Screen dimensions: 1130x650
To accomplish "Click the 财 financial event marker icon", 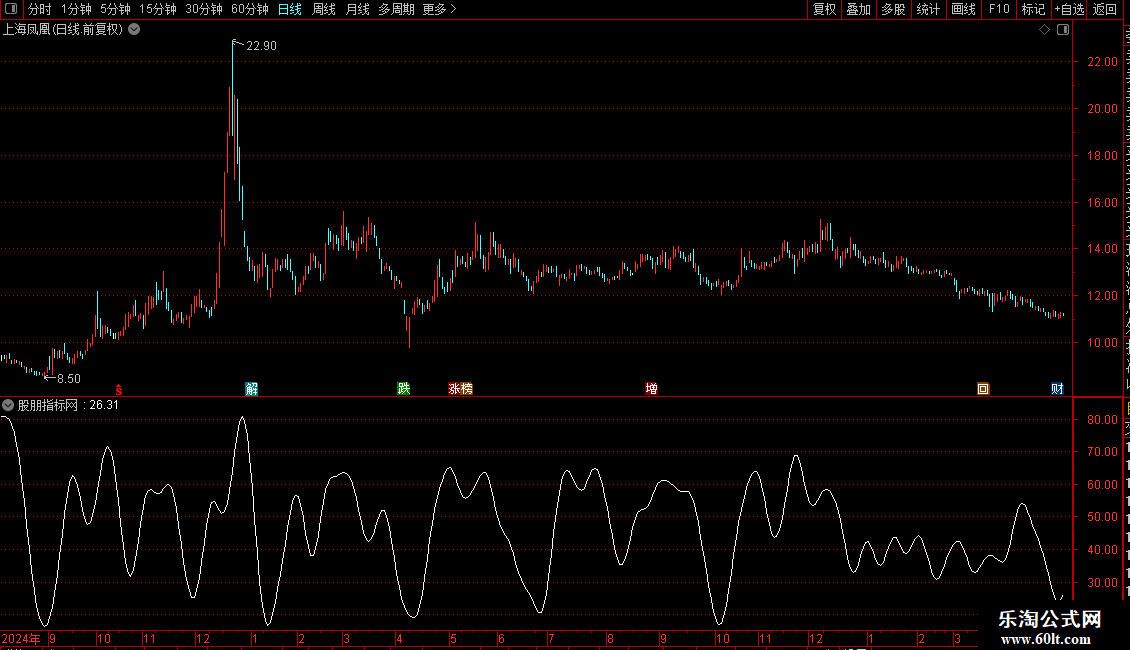I will (1057, 388).
